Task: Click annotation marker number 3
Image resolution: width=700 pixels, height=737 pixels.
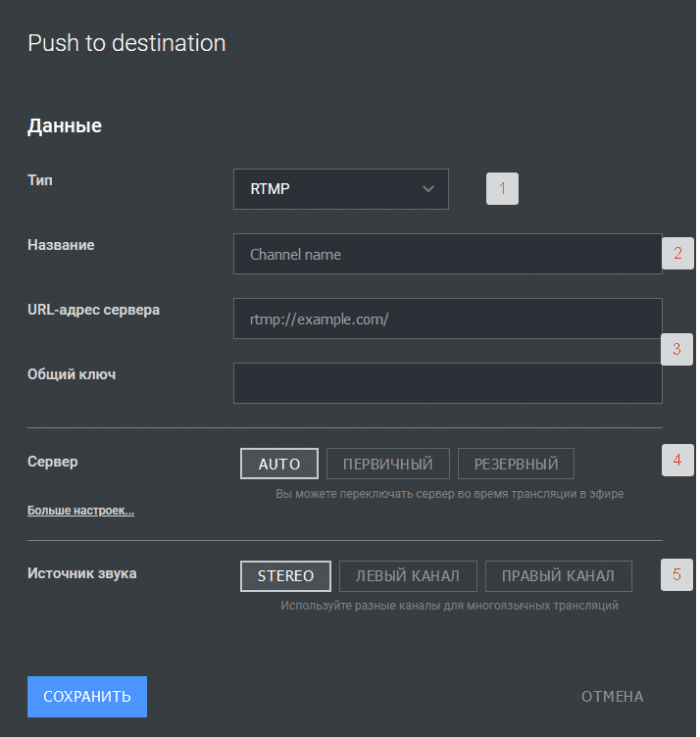Action: point(676,349)
